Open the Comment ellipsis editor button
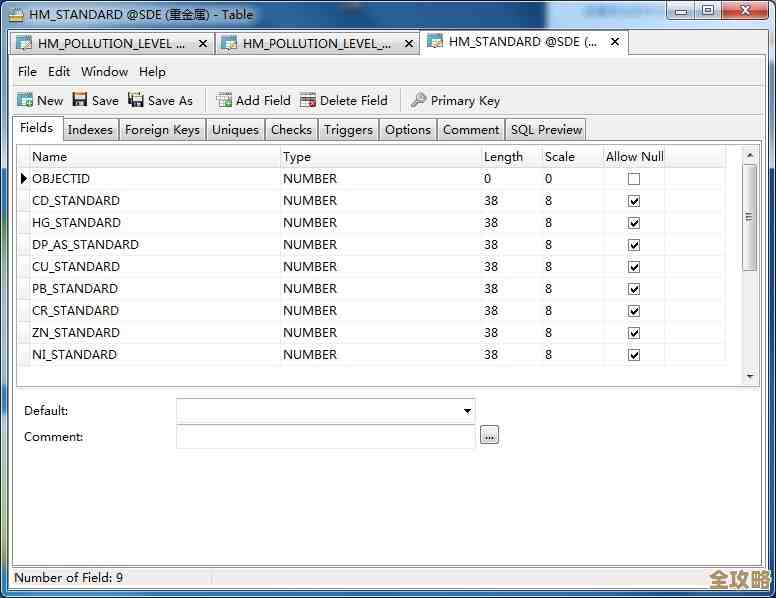776x598 pixels. tap(489, 436)
